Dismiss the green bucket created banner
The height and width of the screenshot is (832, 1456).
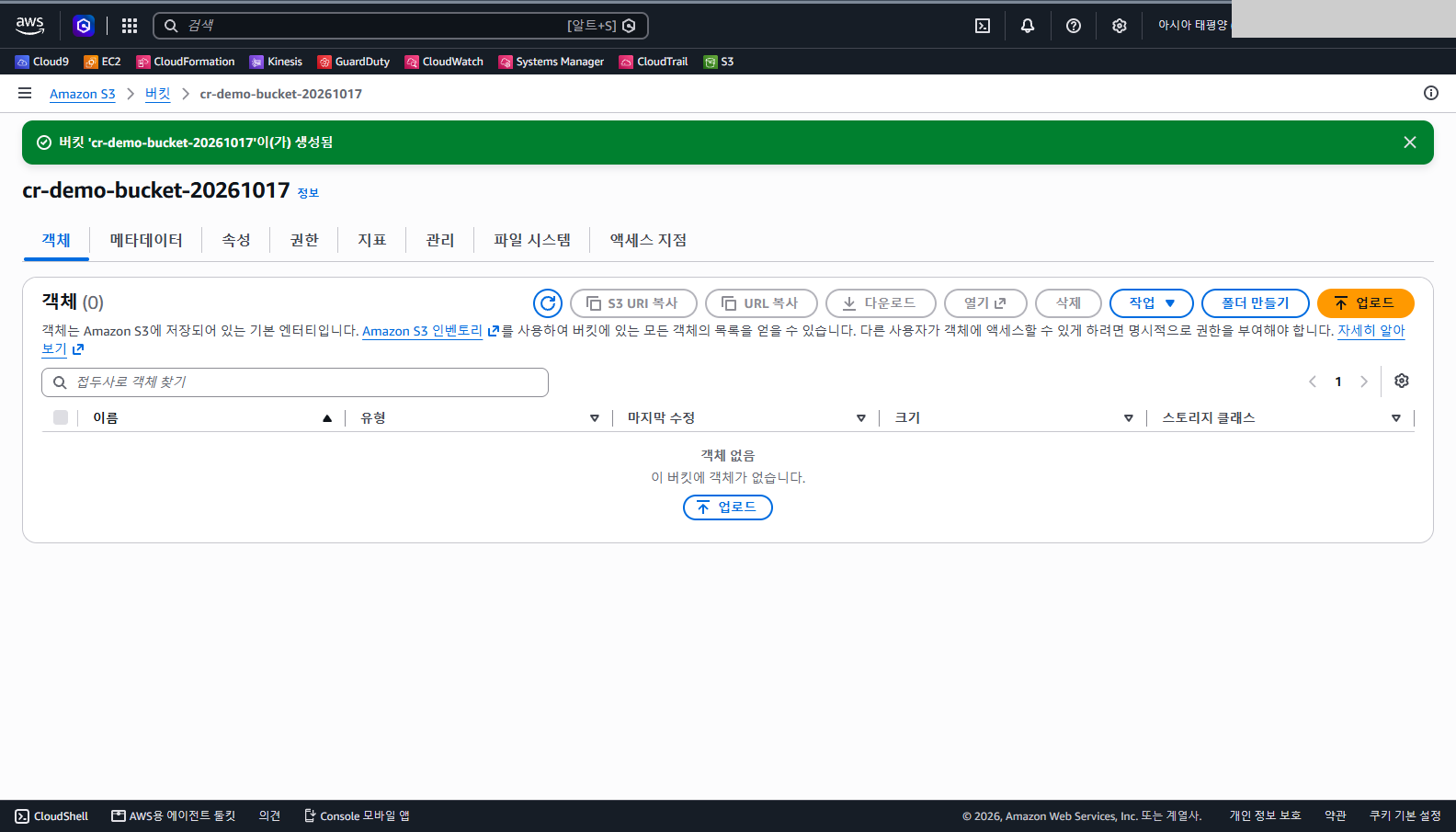click(x=1410, y=142)
